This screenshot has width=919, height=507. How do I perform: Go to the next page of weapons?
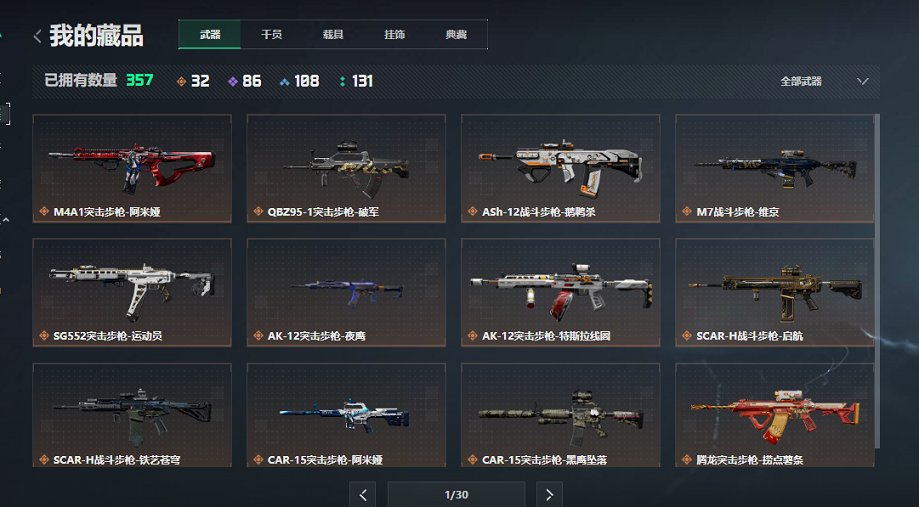click(x=549, y=495)
